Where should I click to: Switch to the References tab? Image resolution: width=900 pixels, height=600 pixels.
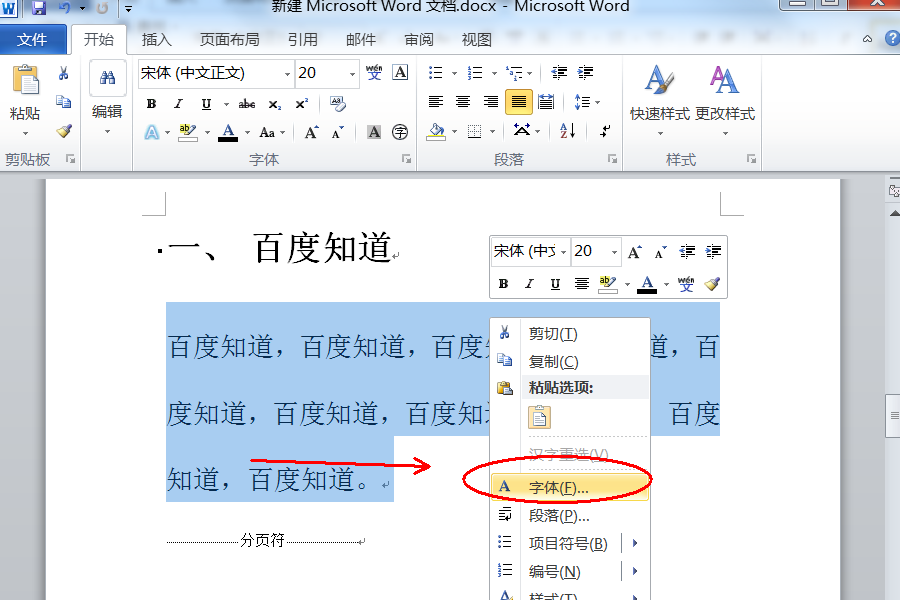pos(302,40)
